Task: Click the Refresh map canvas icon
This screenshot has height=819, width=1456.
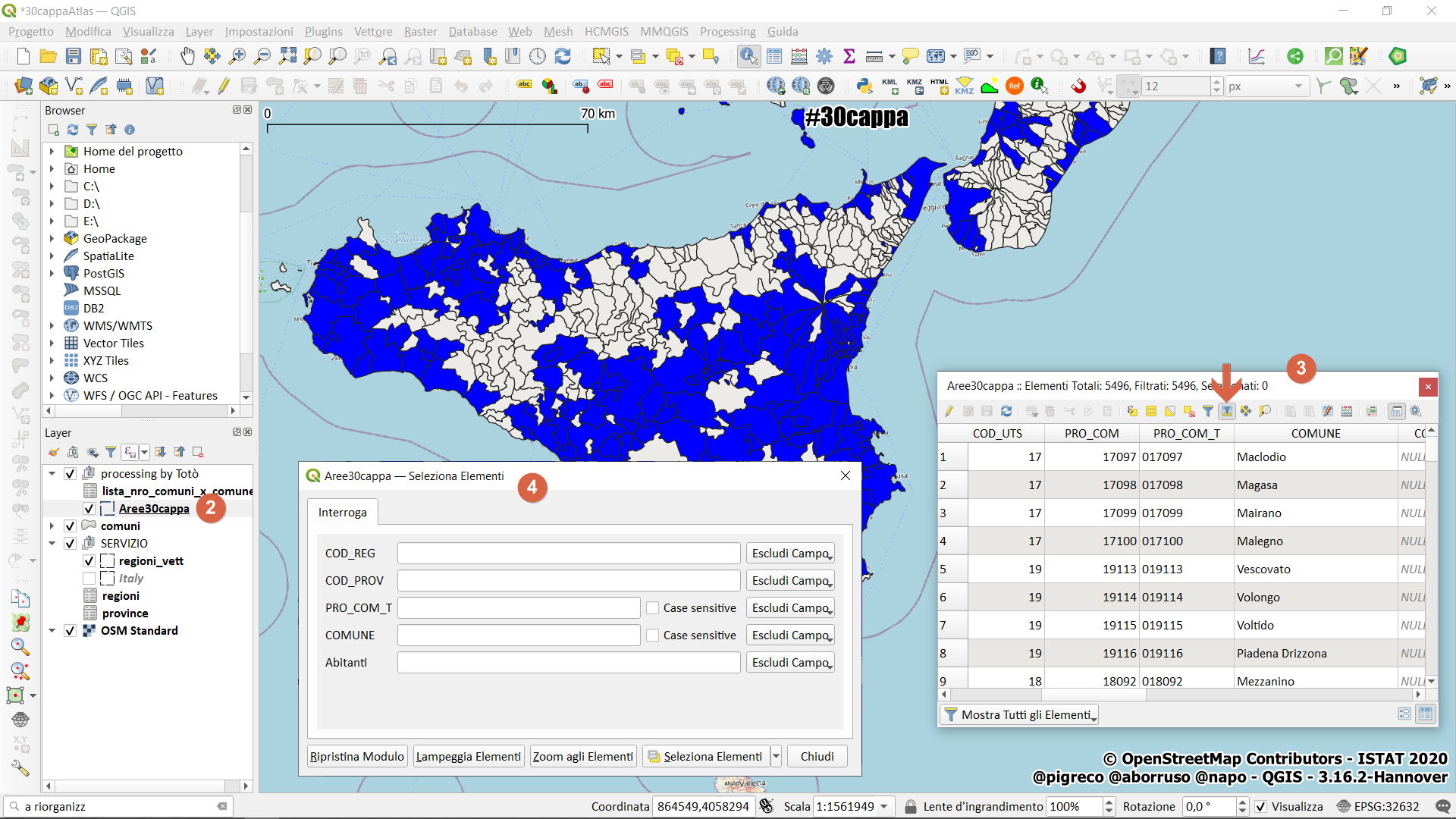Action: click(x=563, y=56)
